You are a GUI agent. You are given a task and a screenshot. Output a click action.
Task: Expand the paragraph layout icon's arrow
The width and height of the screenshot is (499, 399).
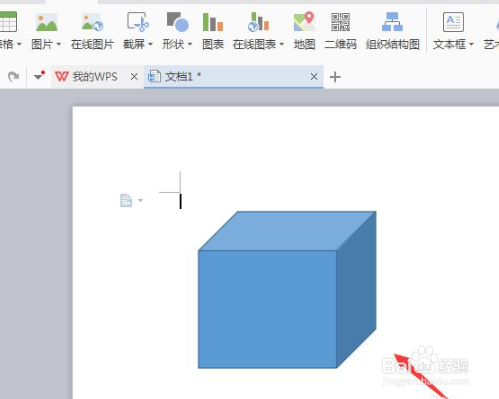point(141,200)
